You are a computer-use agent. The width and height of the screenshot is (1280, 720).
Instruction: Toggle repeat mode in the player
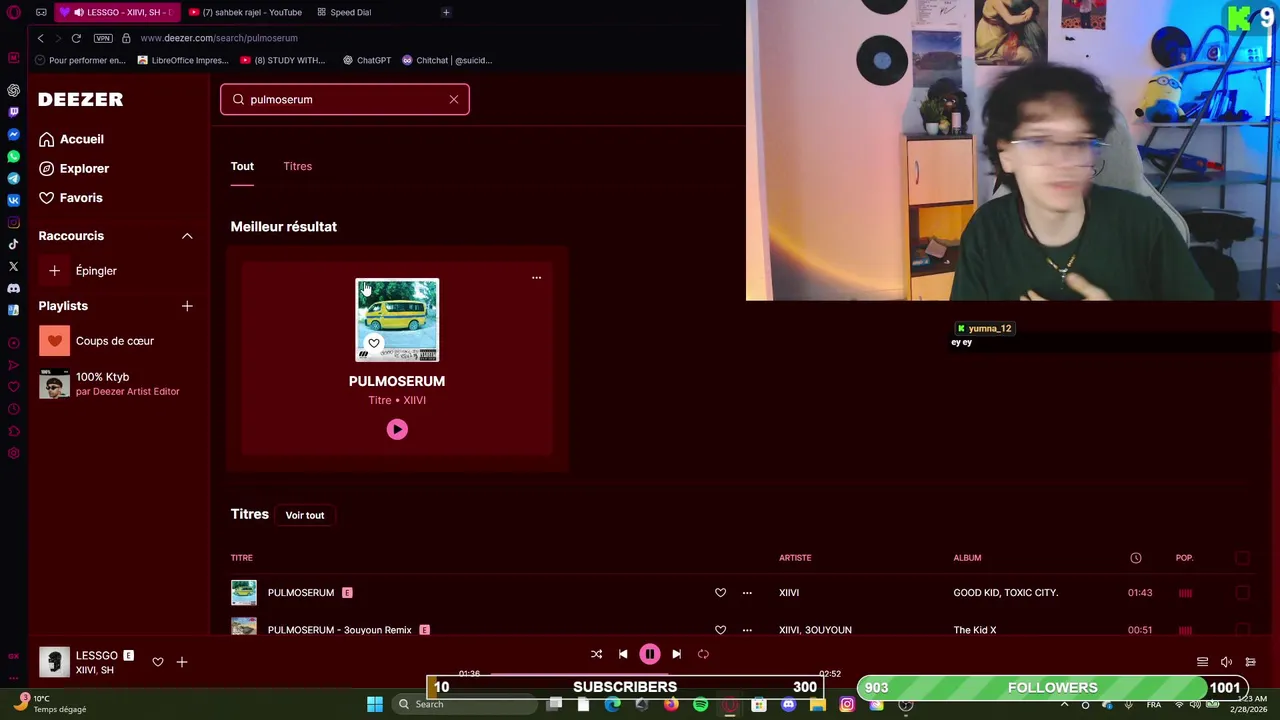click(703, 654)
